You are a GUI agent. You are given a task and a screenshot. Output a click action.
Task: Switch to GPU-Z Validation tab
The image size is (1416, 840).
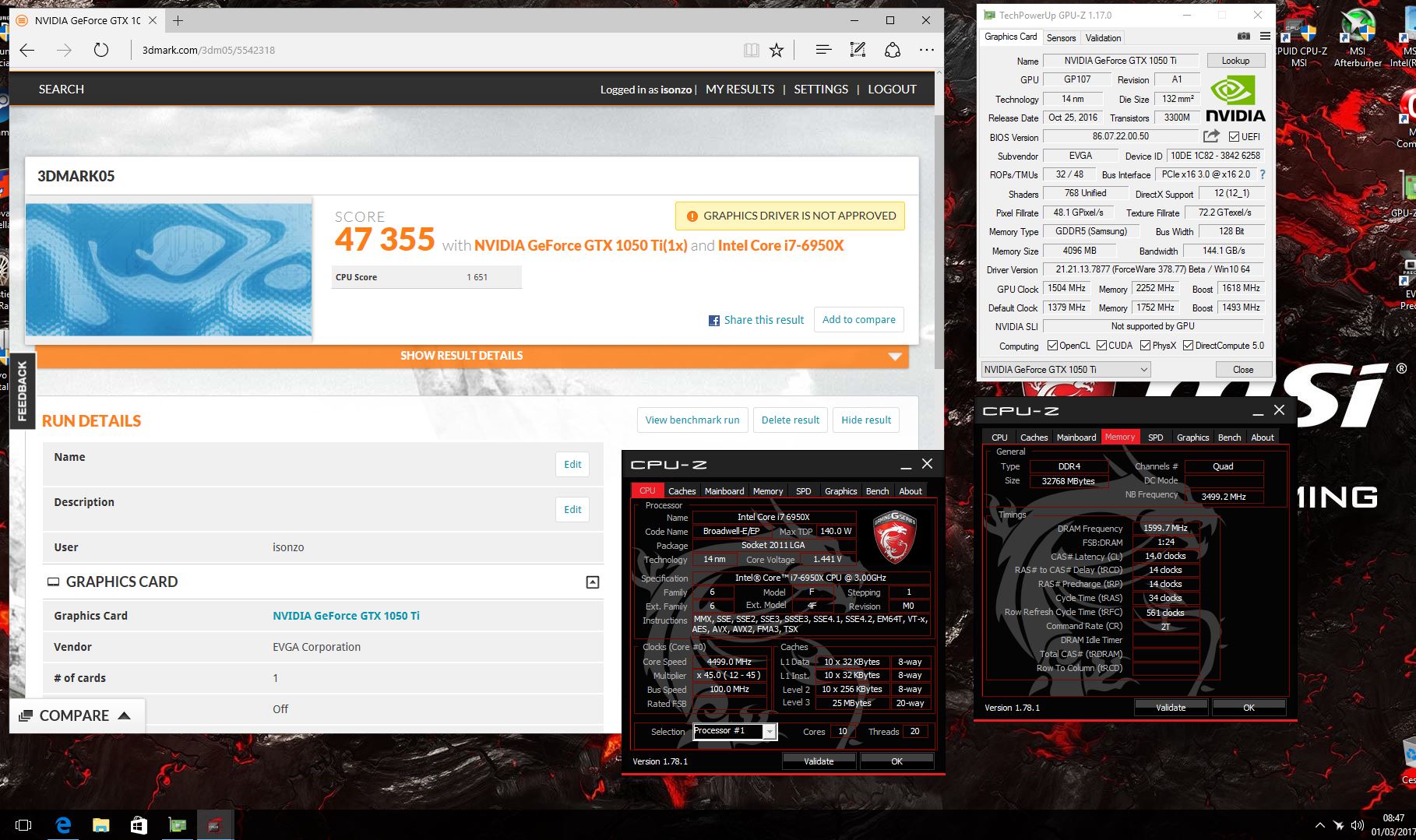(1103, 37)
